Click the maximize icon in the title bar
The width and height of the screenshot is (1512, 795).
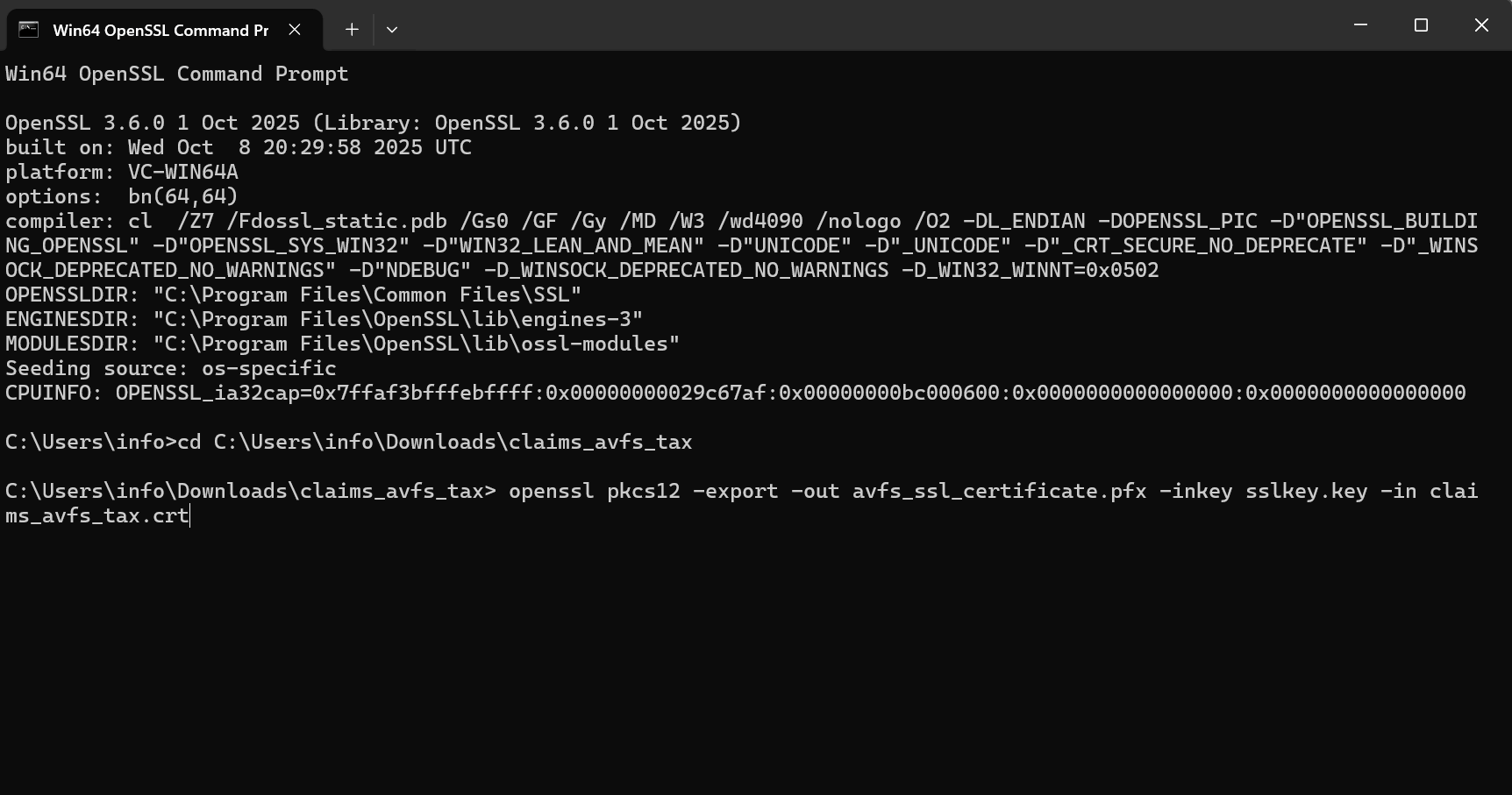(x=1421, y=25)
